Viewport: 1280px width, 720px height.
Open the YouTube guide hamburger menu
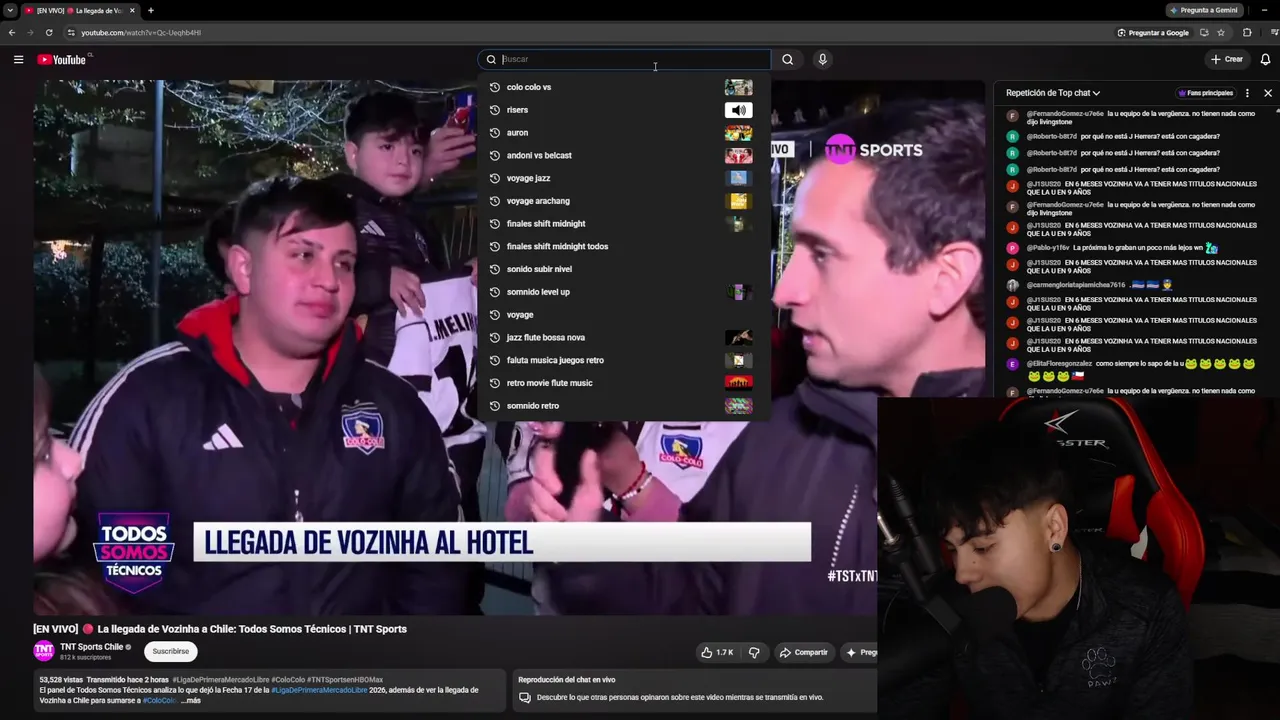point(18,59)
